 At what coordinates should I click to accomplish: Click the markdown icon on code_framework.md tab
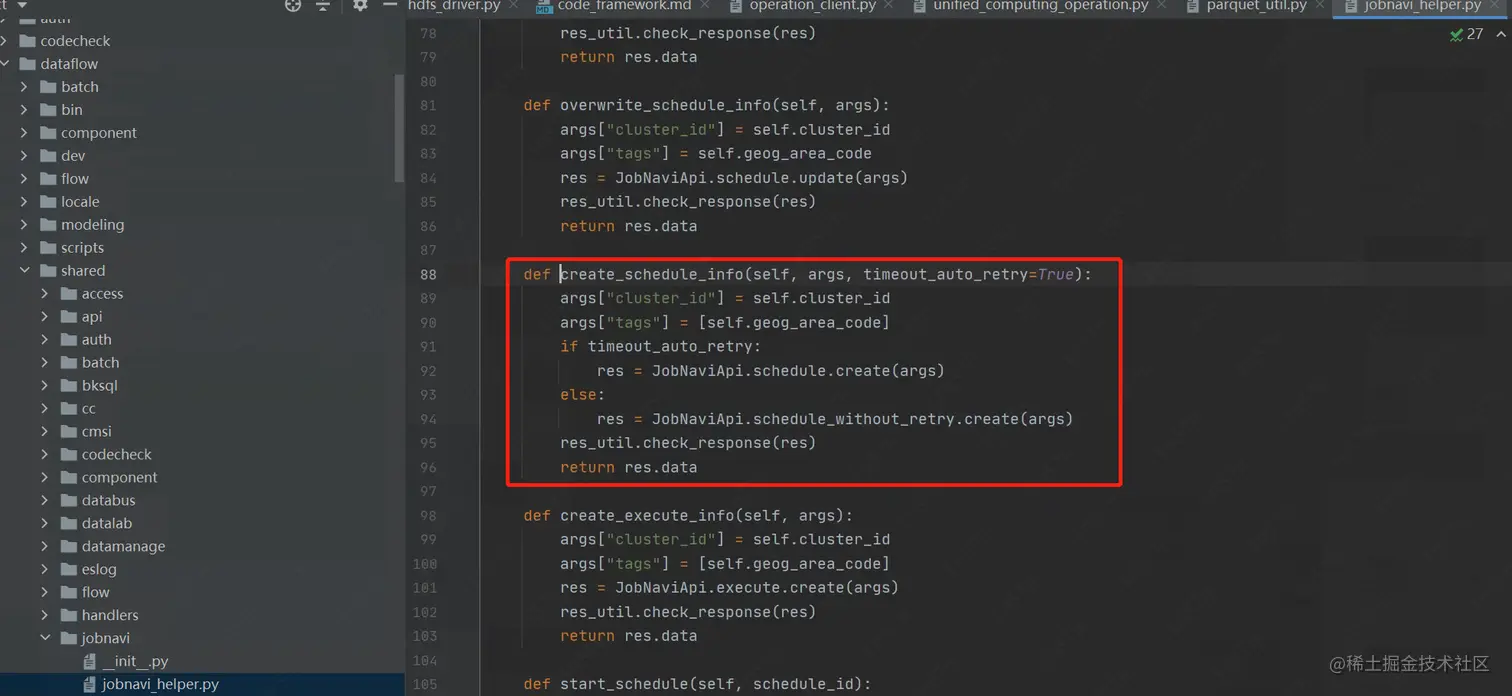click(544, 6)
